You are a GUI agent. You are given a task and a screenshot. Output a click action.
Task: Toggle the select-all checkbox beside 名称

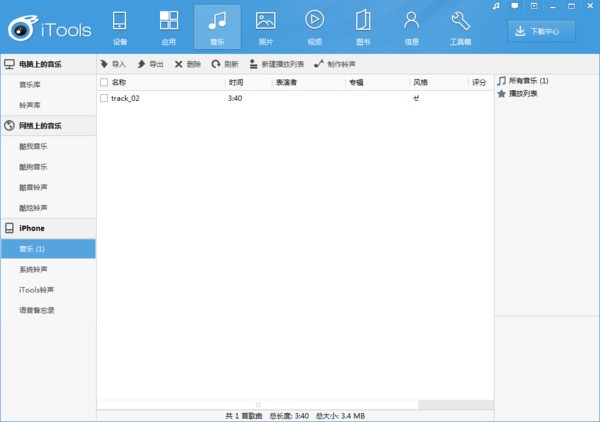(104, 82)
